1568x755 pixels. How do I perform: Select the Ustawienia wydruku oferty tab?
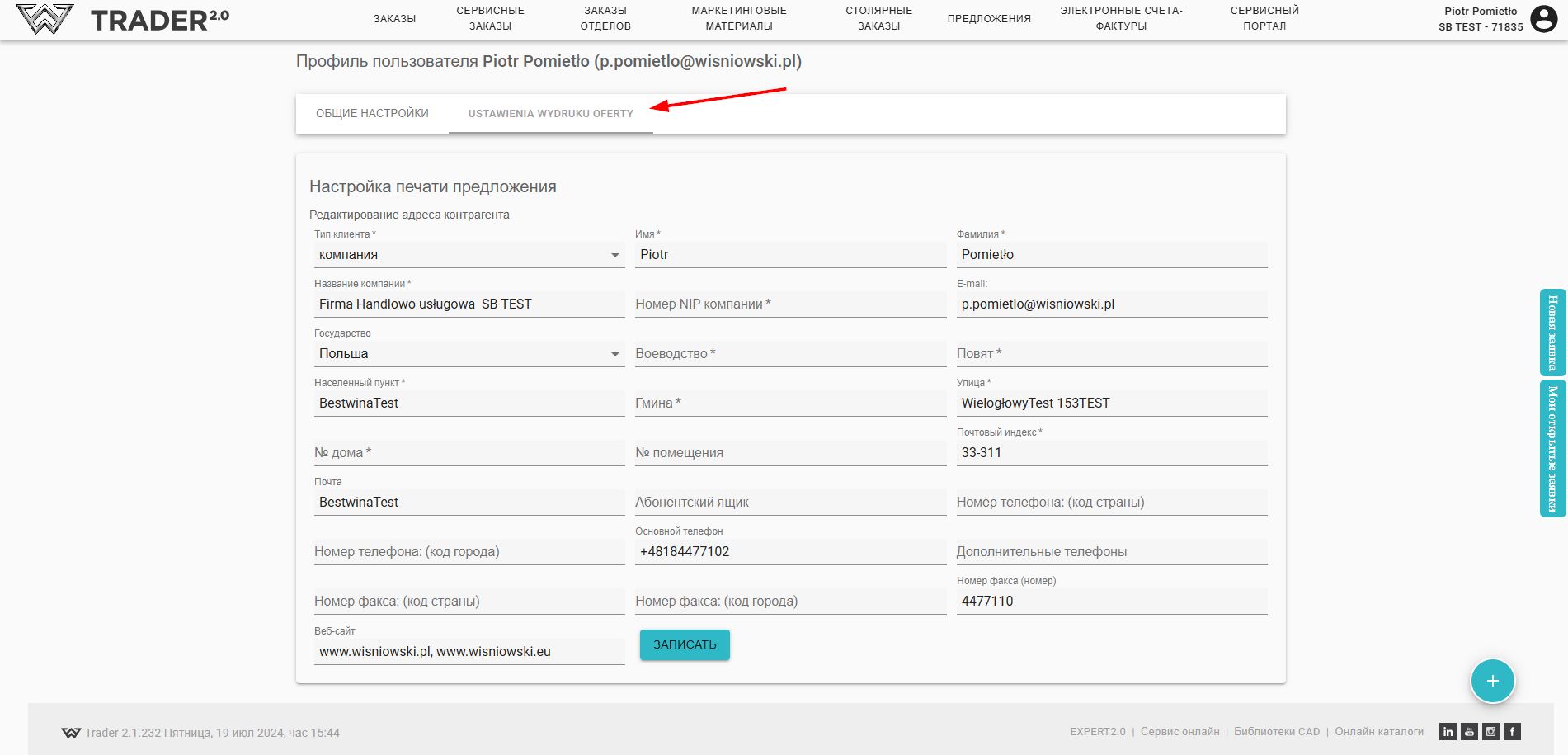(x=550, y=114)
